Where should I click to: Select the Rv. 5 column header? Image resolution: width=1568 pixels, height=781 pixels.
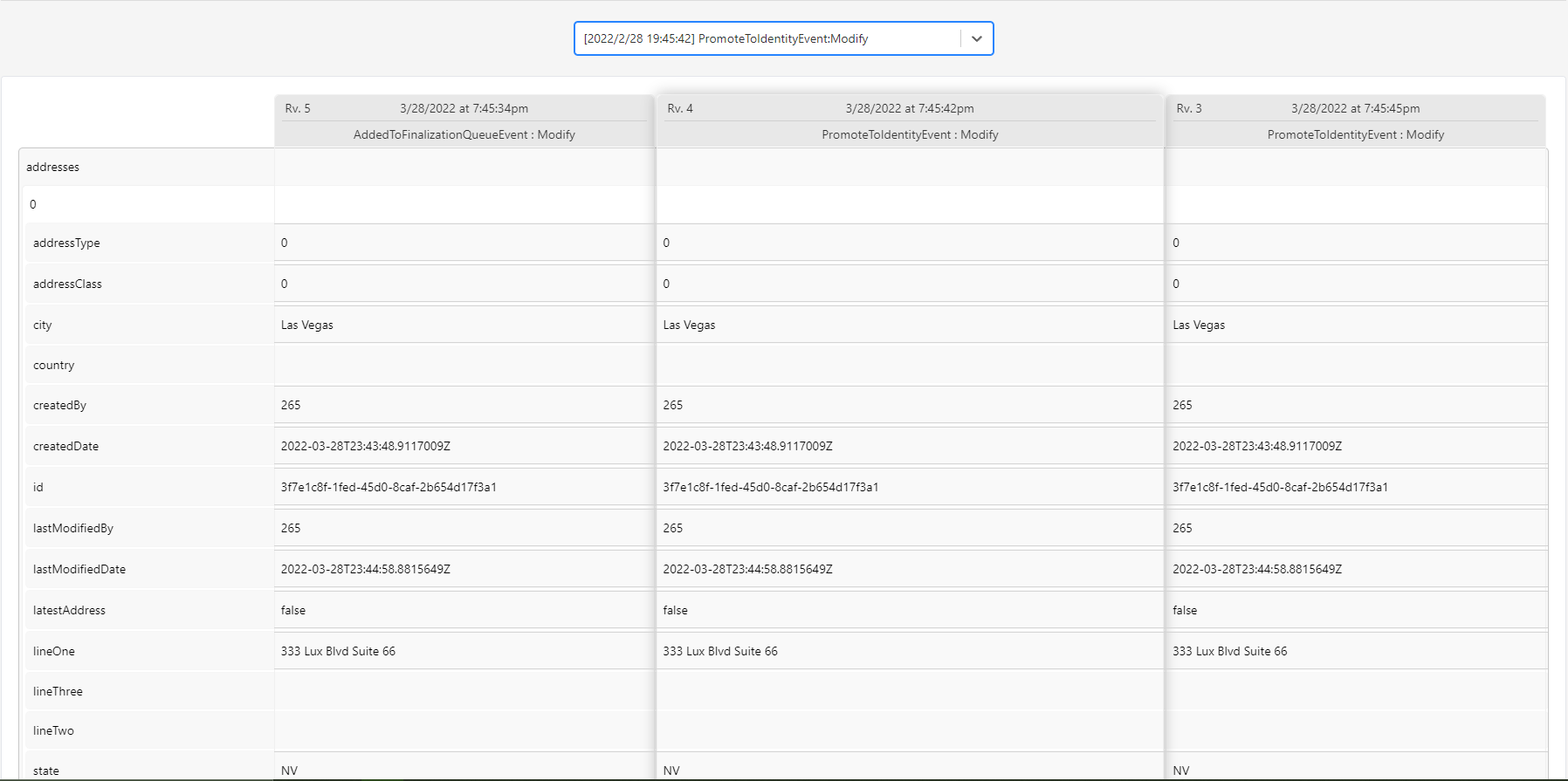pos(298,108)
